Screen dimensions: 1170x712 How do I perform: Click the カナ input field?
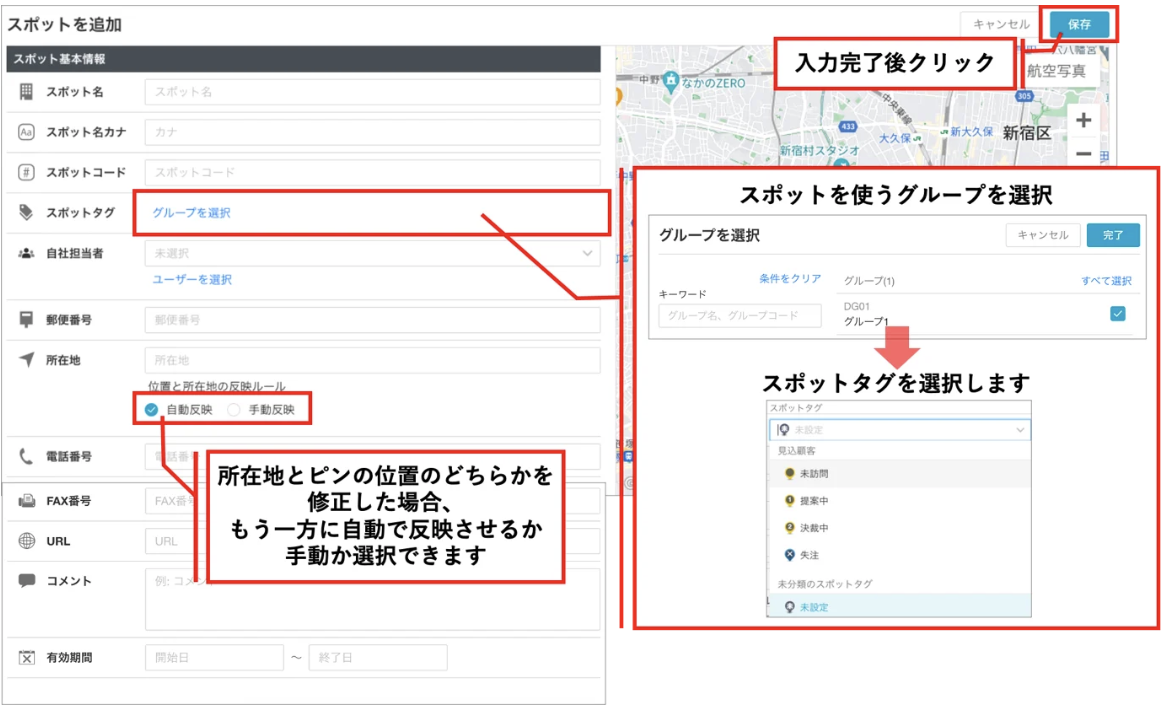coord(372,132)
